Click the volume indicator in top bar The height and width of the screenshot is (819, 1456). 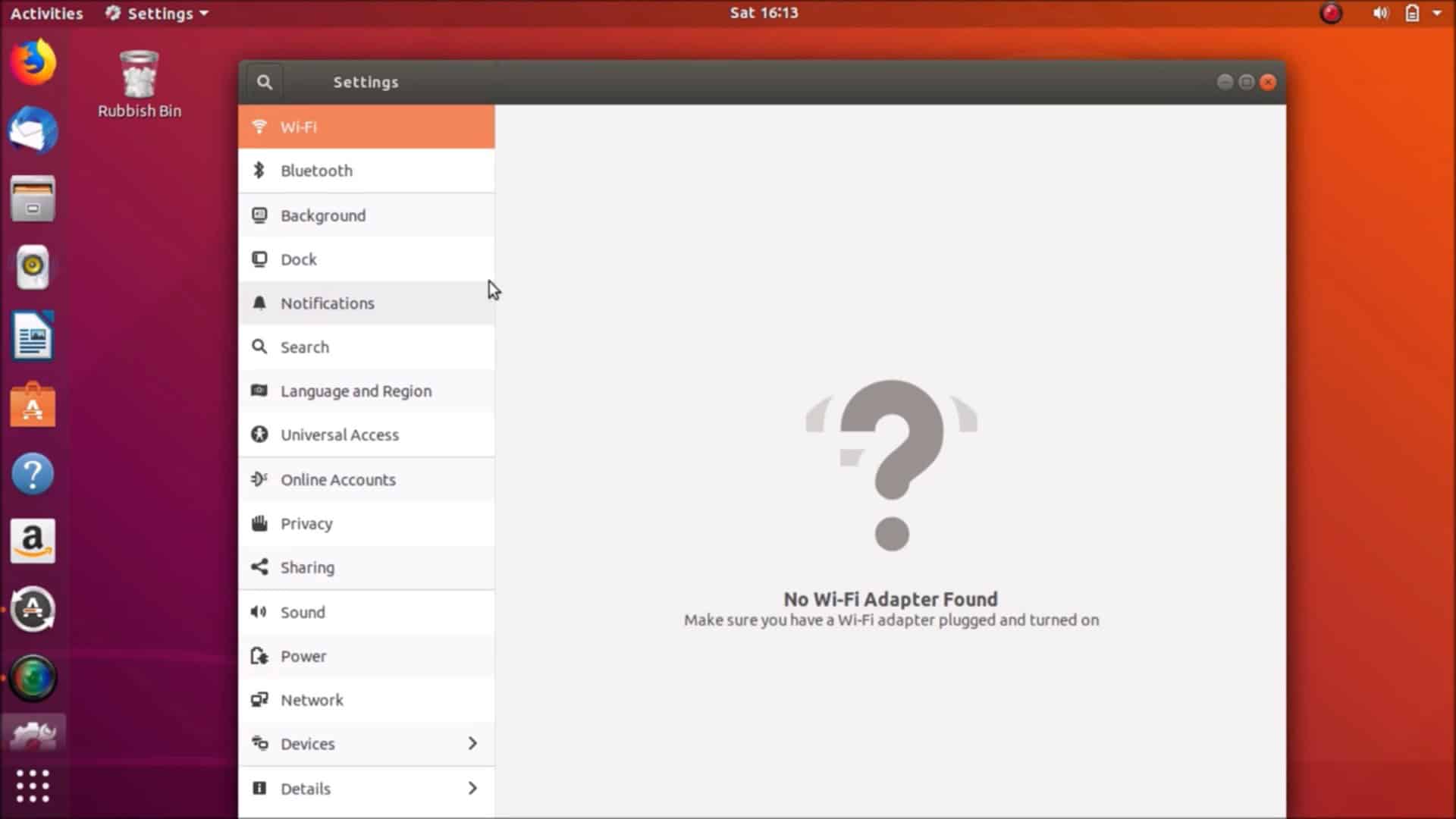click(1380, 13)
